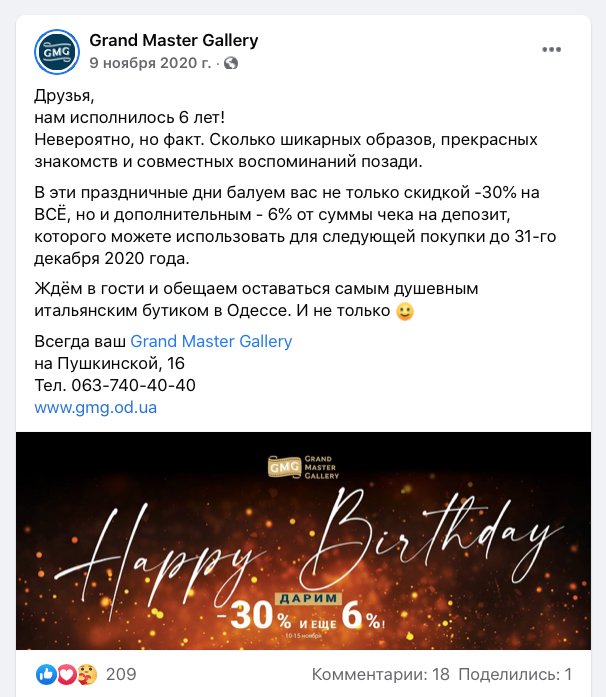606x697 pixels.
Task: Click the phone number 063-740-40-40
Action: (133, 385)
